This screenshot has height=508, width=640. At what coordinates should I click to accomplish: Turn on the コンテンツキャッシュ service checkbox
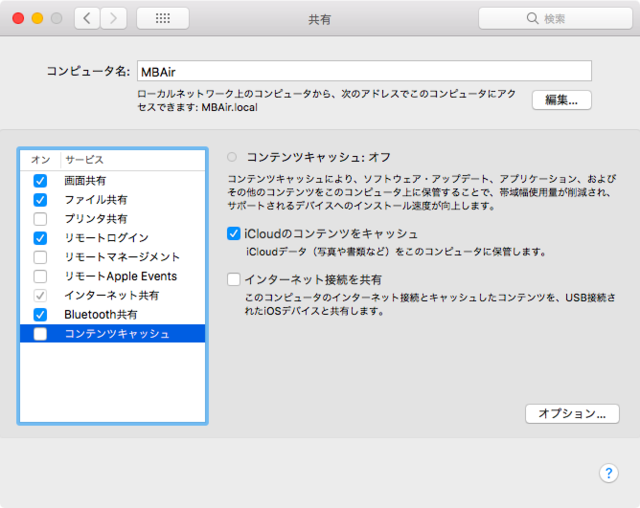(40, 334)
